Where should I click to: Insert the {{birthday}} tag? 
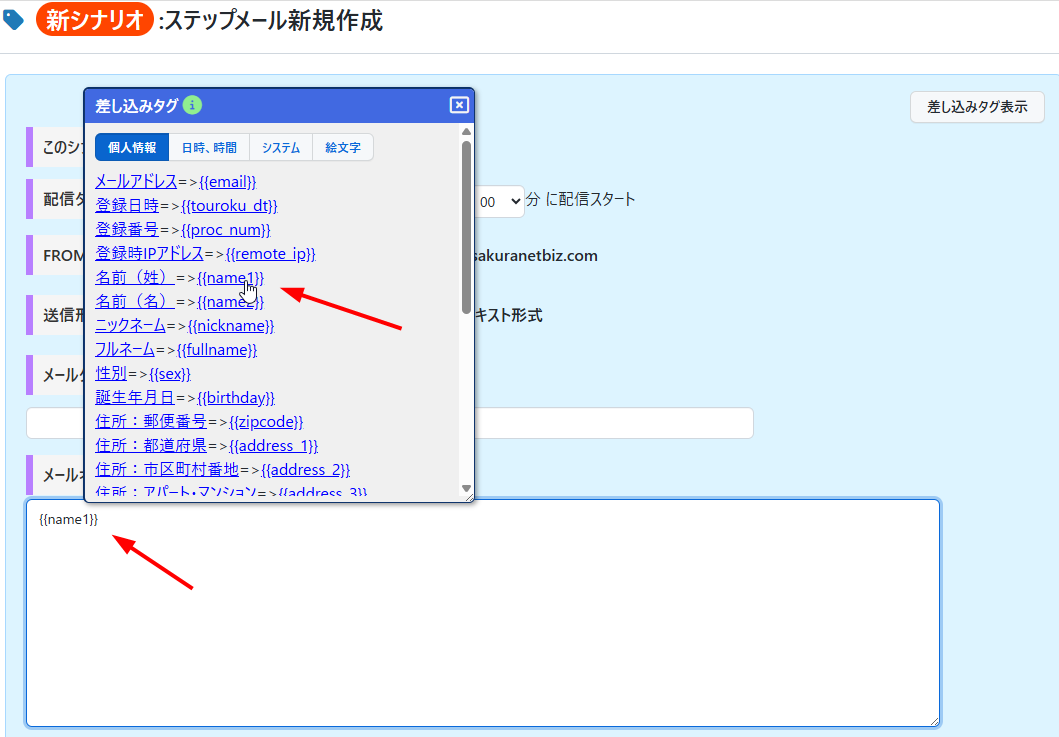235,397
